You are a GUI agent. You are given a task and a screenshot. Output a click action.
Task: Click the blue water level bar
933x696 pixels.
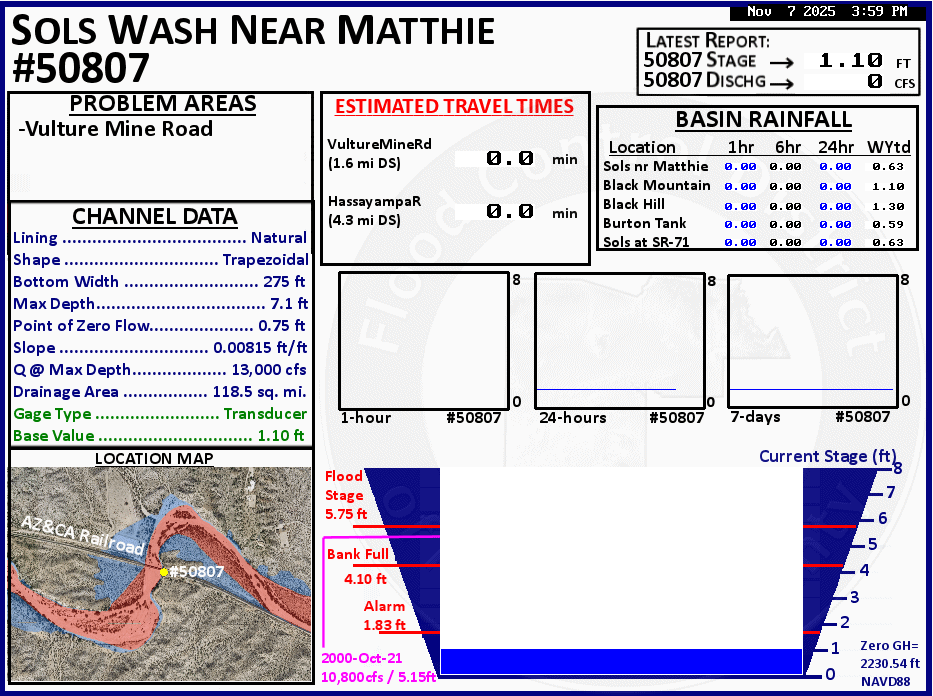(621, 661)
